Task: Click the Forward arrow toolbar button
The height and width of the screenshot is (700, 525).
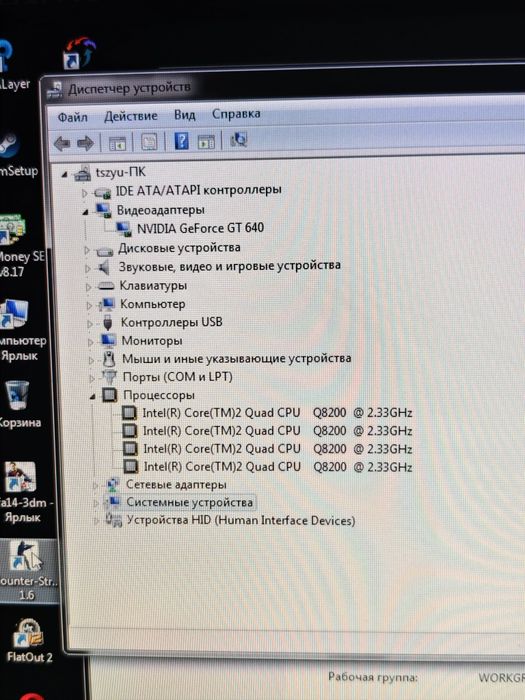Action: [x=85, y=143]
